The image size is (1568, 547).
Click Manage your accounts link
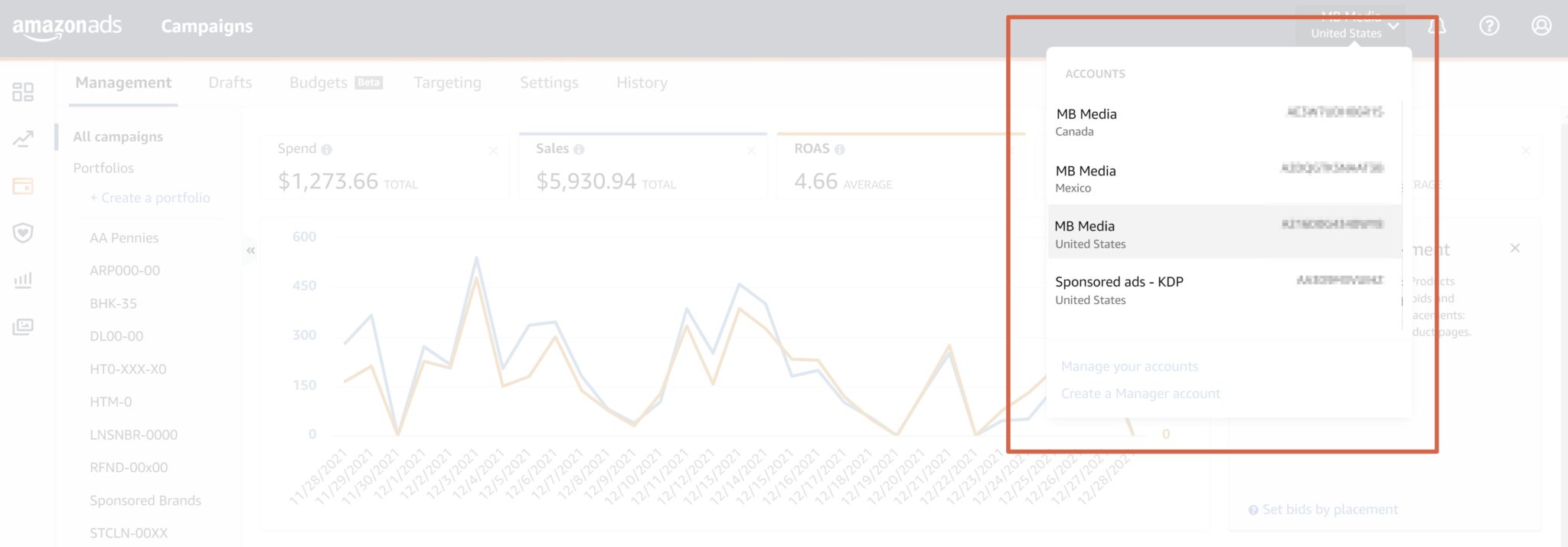(1129, 367)
